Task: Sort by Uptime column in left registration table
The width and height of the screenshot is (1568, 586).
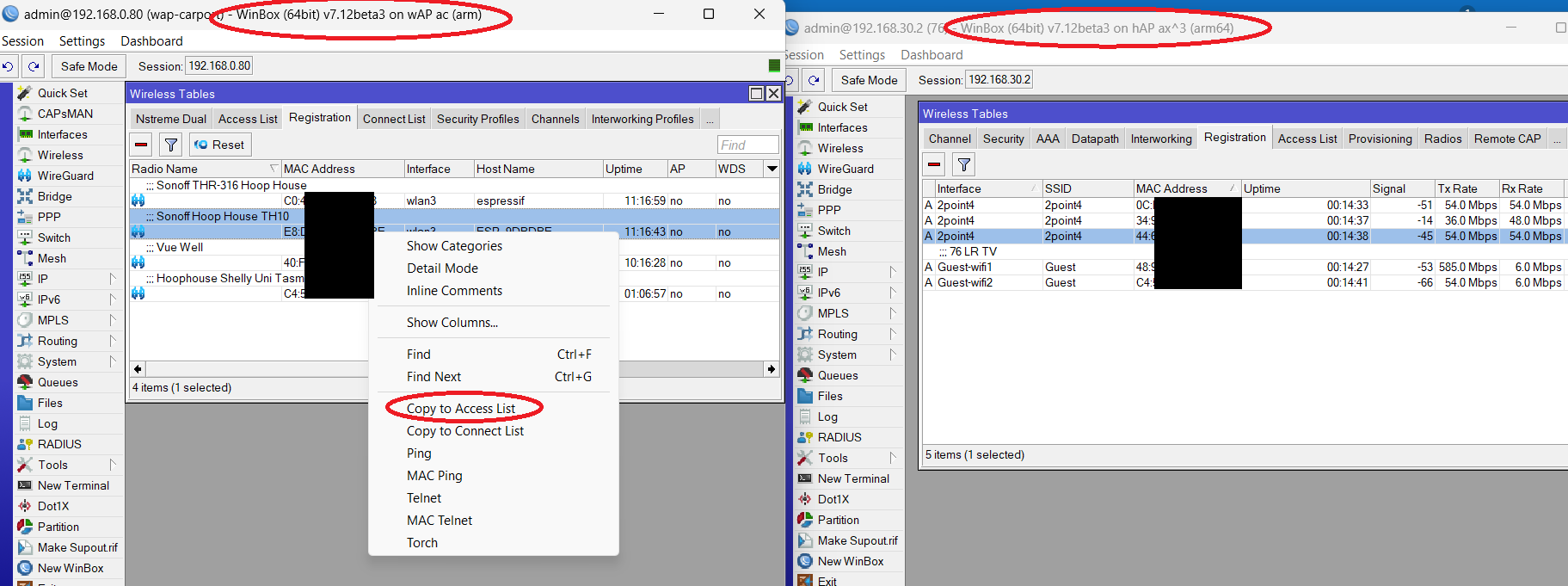Action: coord(635,169)
